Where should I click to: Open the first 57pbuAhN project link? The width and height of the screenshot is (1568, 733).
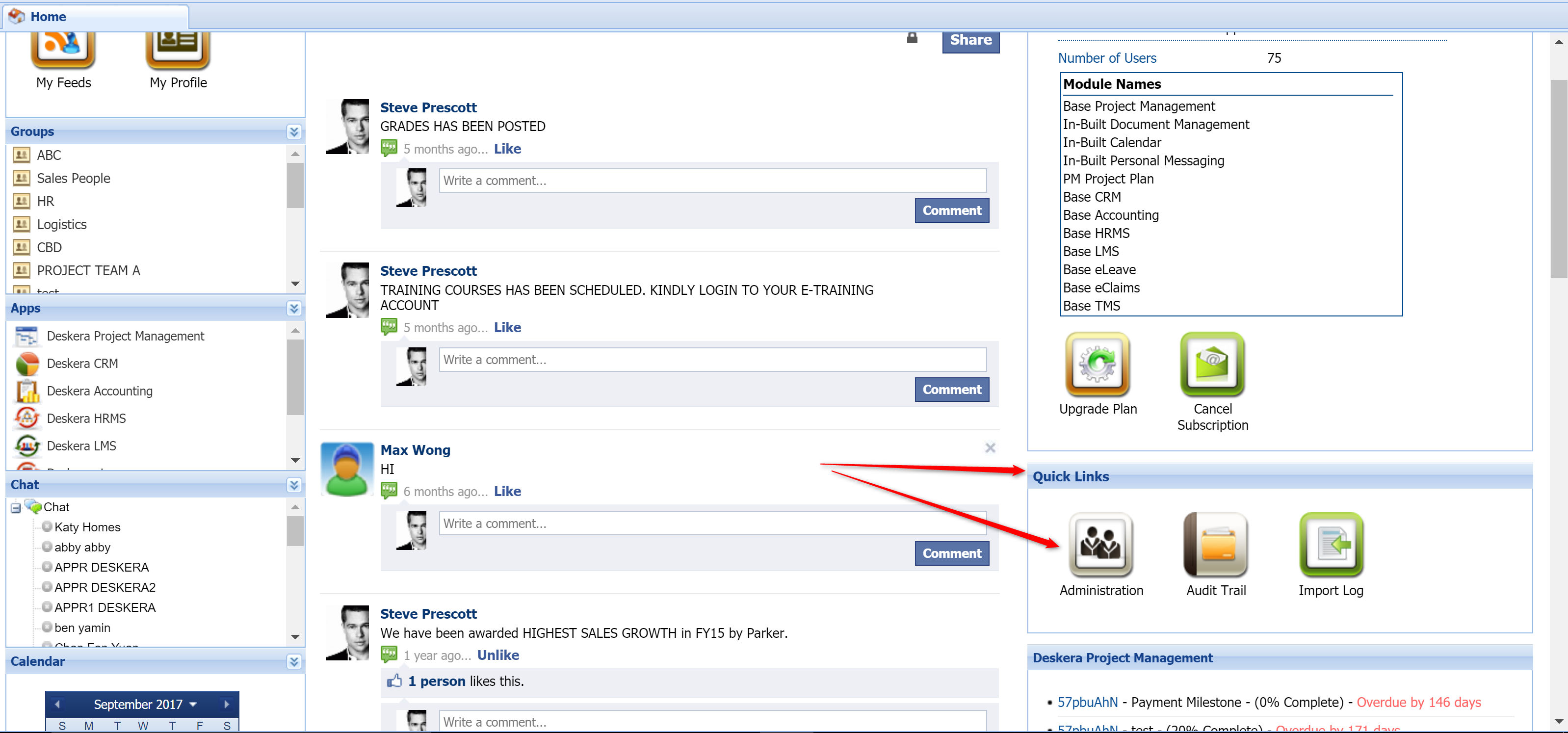(x=1087, y=702)
